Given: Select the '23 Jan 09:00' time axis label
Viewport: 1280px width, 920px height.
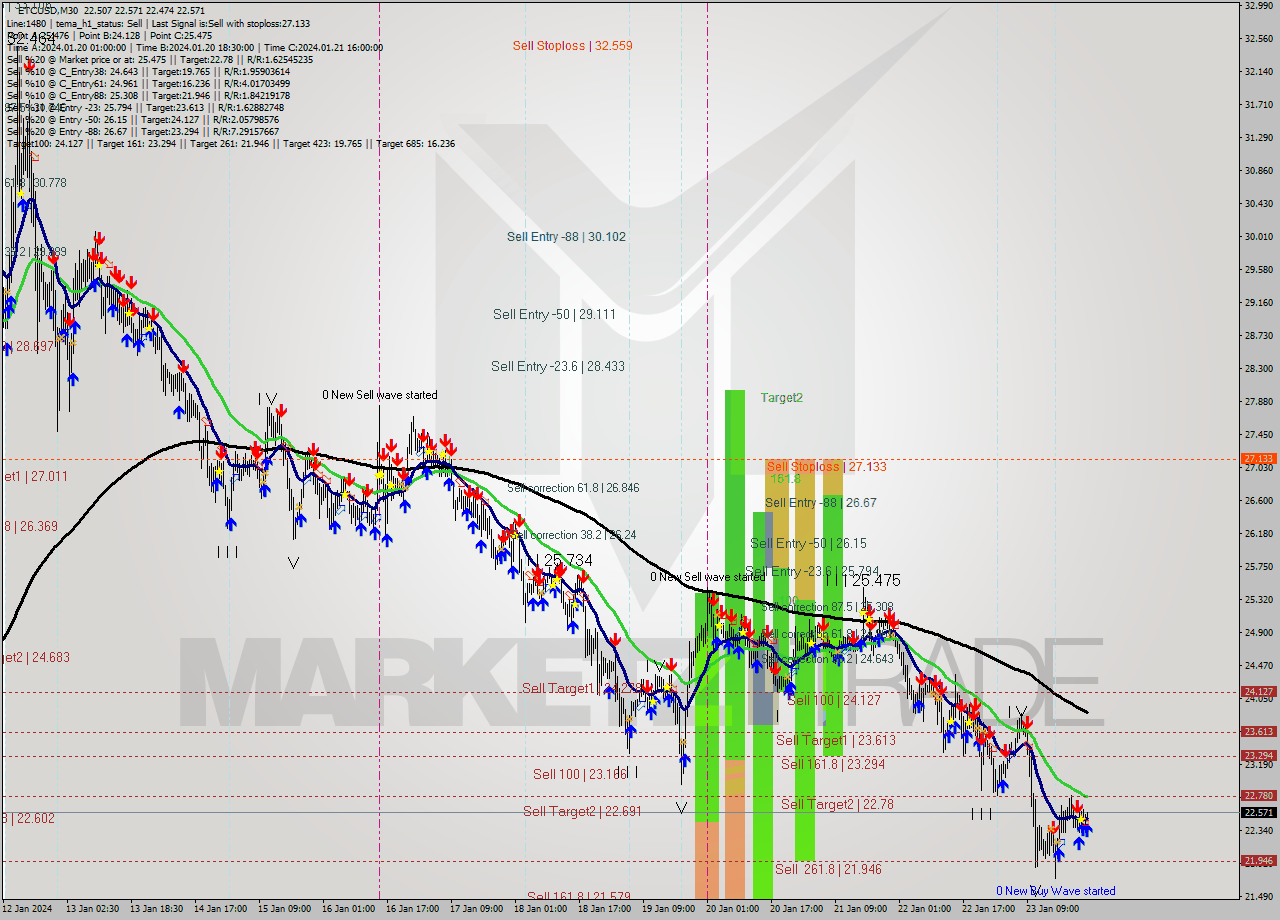Looking at the screenshot, I should [x=1051, y=910].
